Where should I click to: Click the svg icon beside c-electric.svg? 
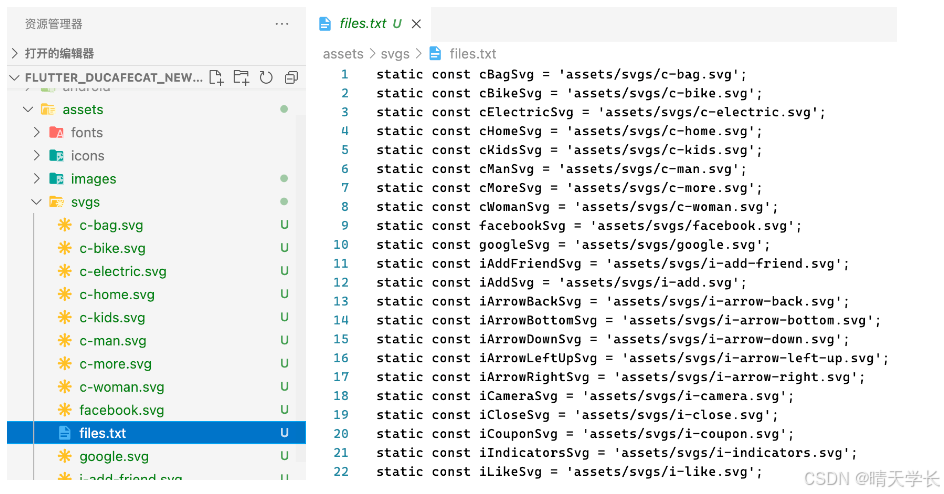(x=64, y=271)
